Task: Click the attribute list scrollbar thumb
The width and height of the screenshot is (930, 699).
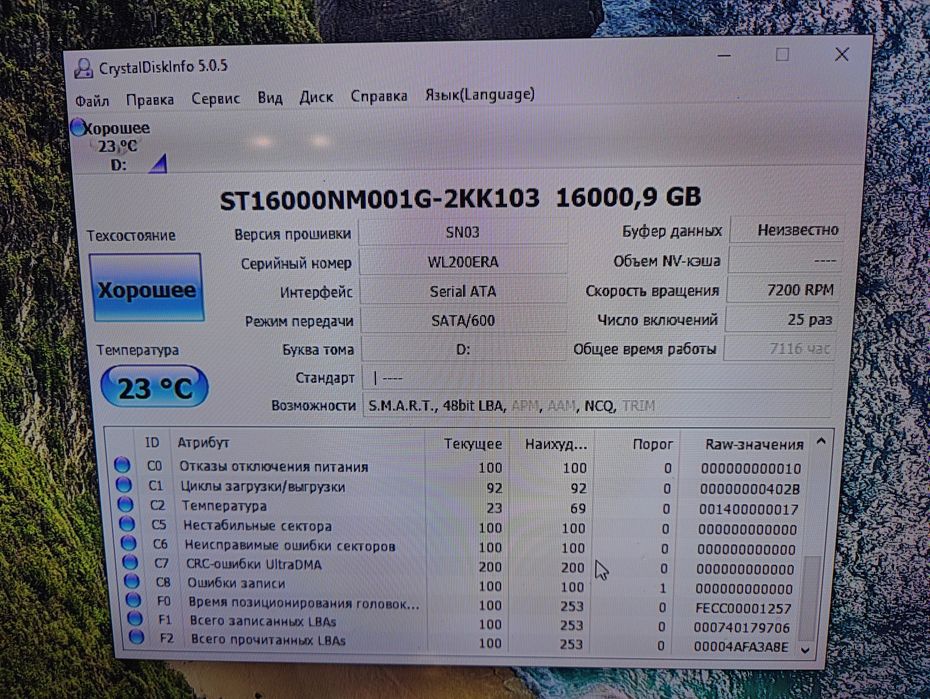Action: pos(809,599)
